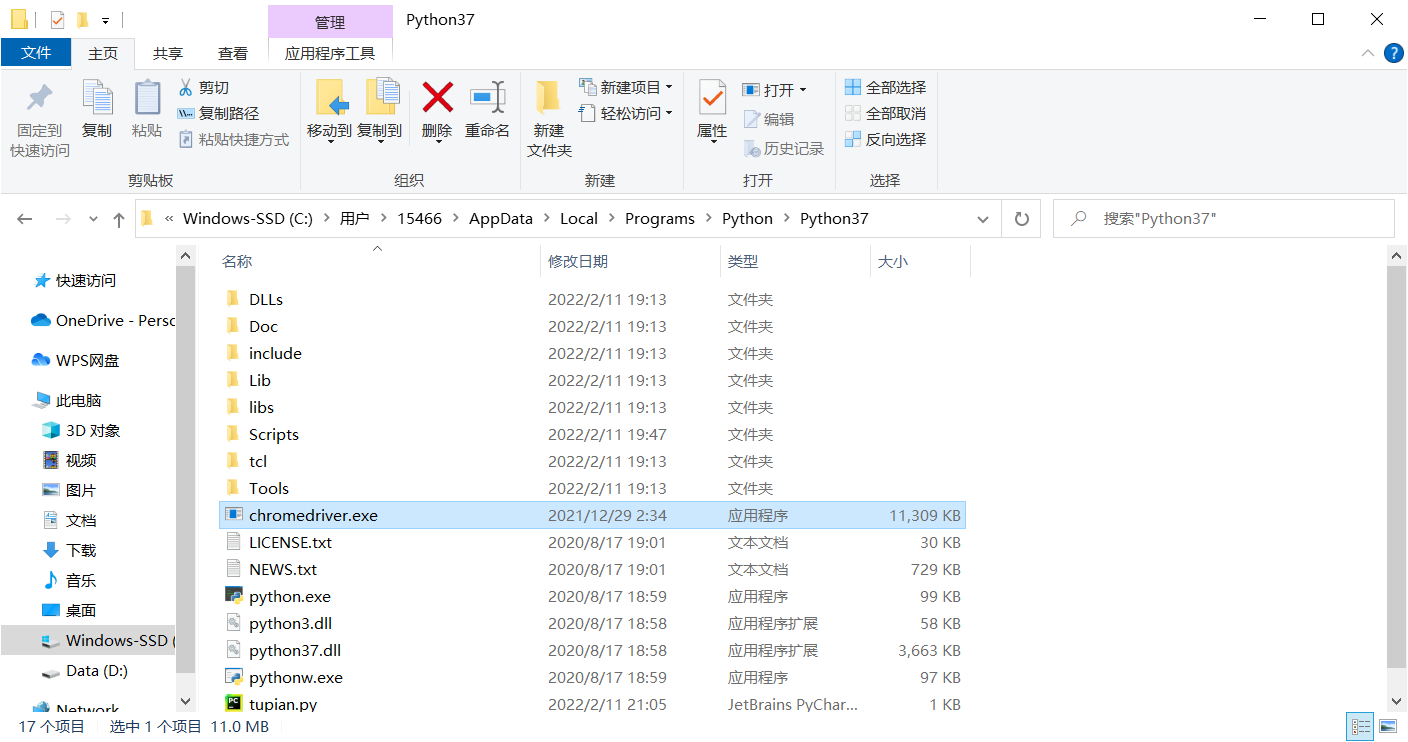Screen dimensions: 1408x742
Task: Click the New folder (新建文件夹) icon
Action: click(x=548, y=97)
